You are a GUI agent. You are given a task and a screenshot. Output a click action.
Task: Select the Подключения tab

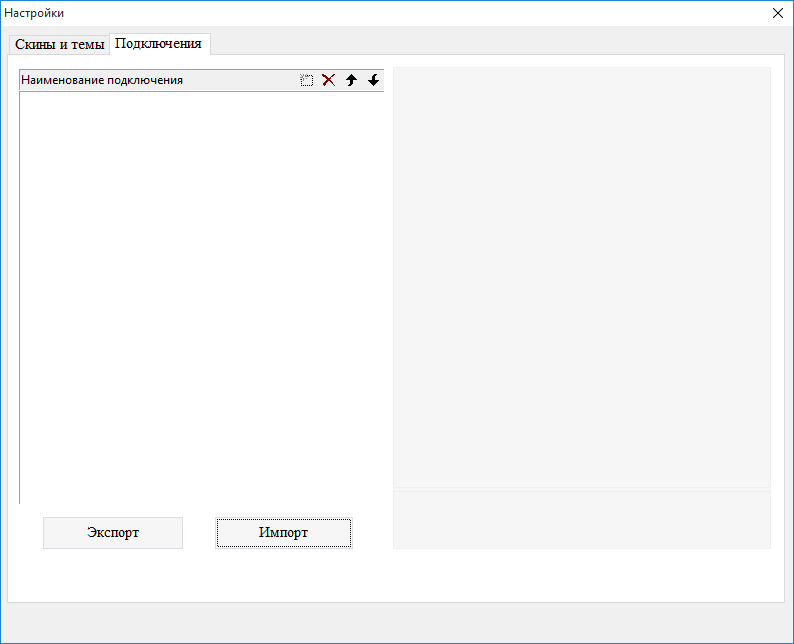[159, 43]
